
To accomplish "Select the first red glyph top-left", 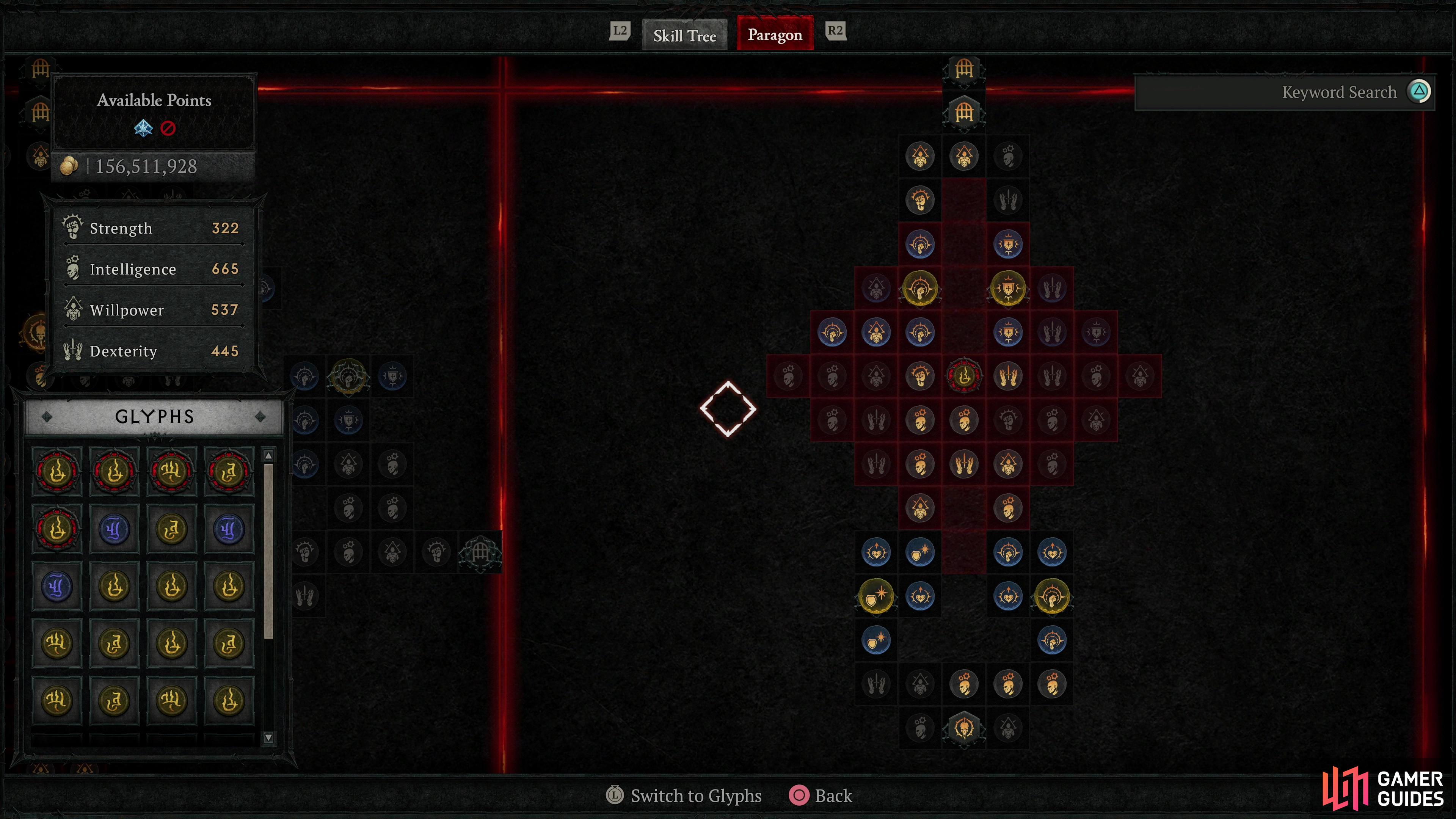I will pos(60,470).
